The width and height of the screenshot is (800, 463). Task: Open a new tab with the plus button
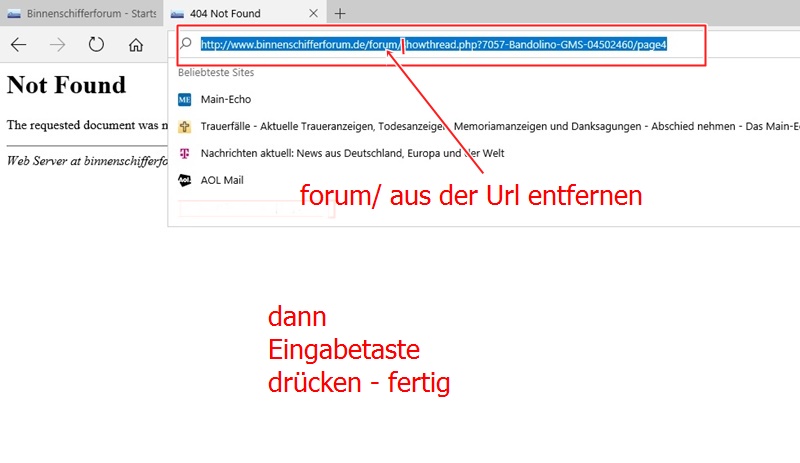(340, 13)
